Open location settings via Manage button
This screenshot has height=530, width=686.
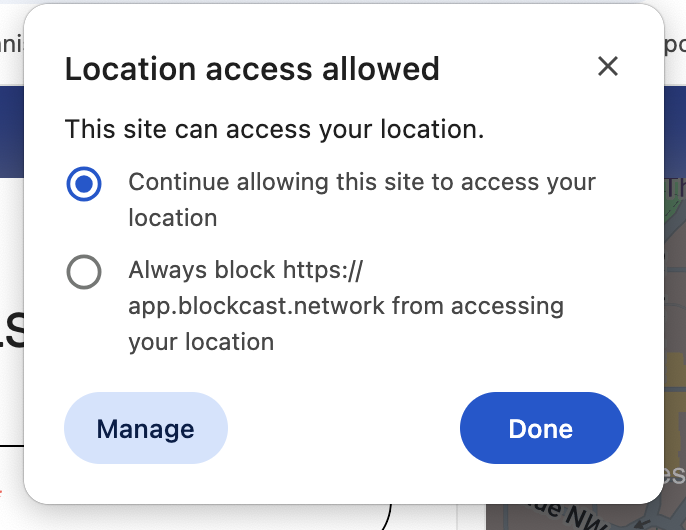[x=146, y=428]
